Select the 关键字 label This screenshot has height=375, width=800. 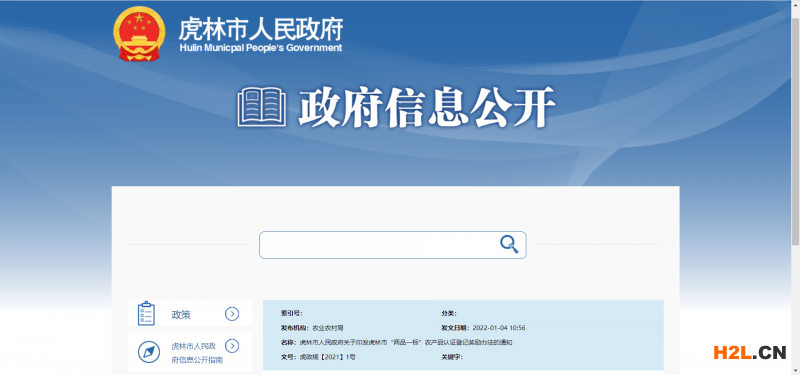click(452, 357)
